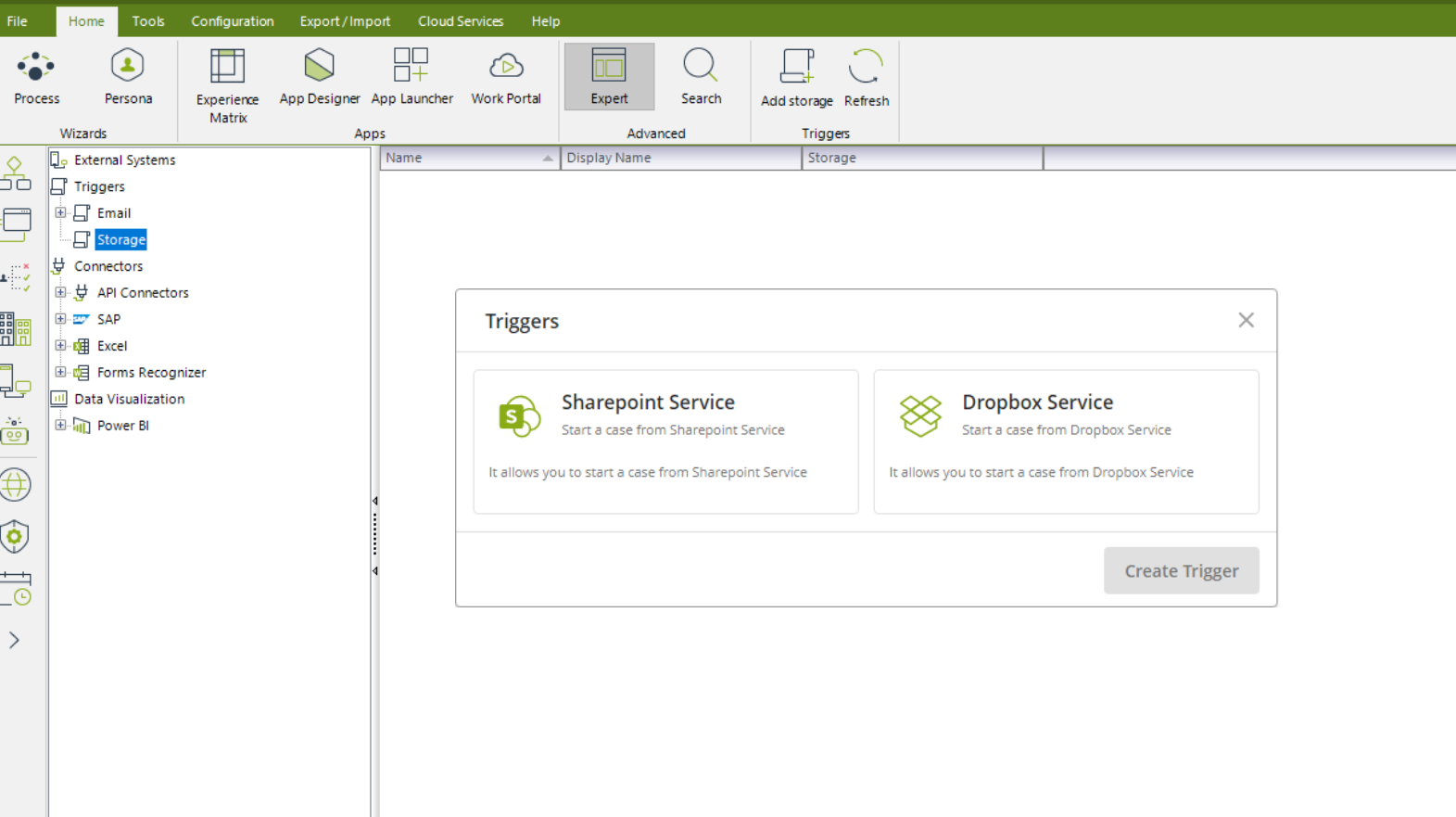Expand the API Connectors node

(61, 293)
